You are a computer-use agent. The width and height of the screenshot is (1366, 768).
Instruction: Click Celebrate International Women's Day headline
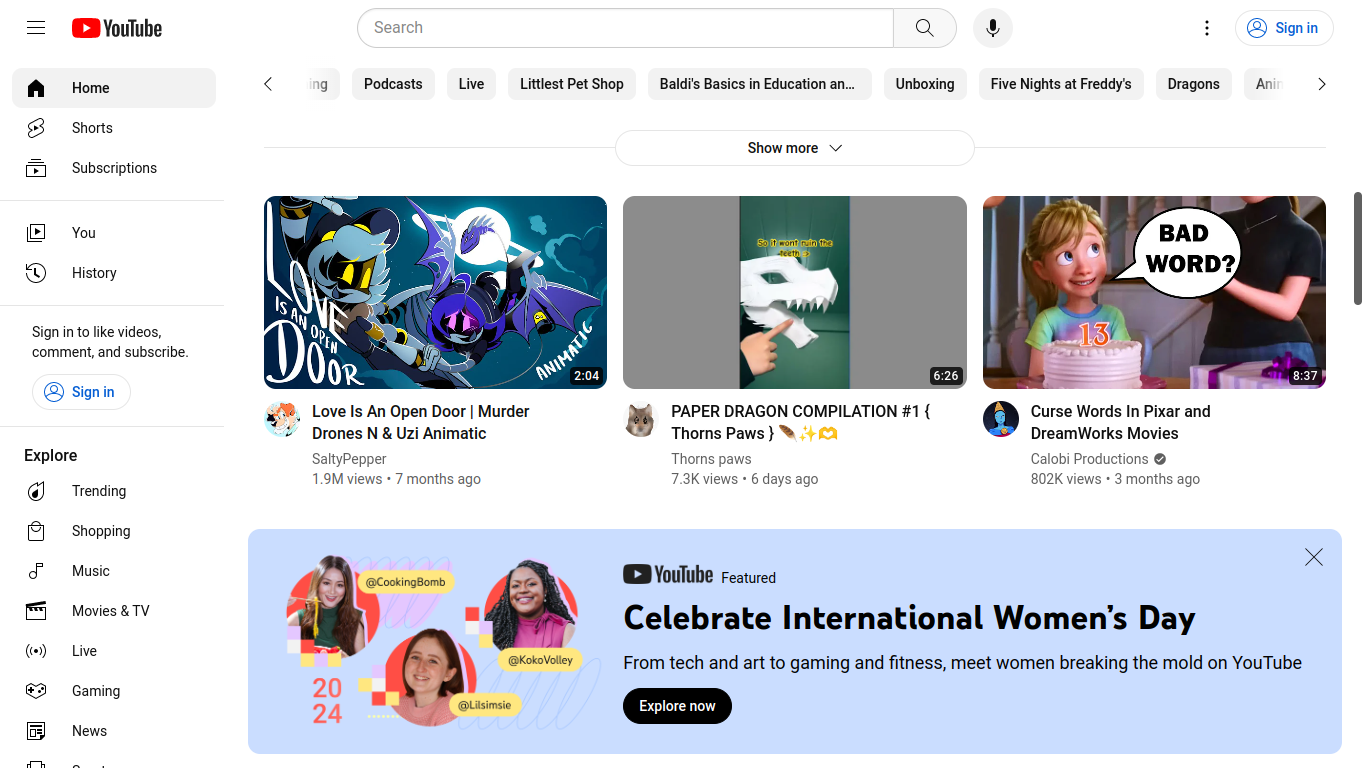click(x=909, y=618)
